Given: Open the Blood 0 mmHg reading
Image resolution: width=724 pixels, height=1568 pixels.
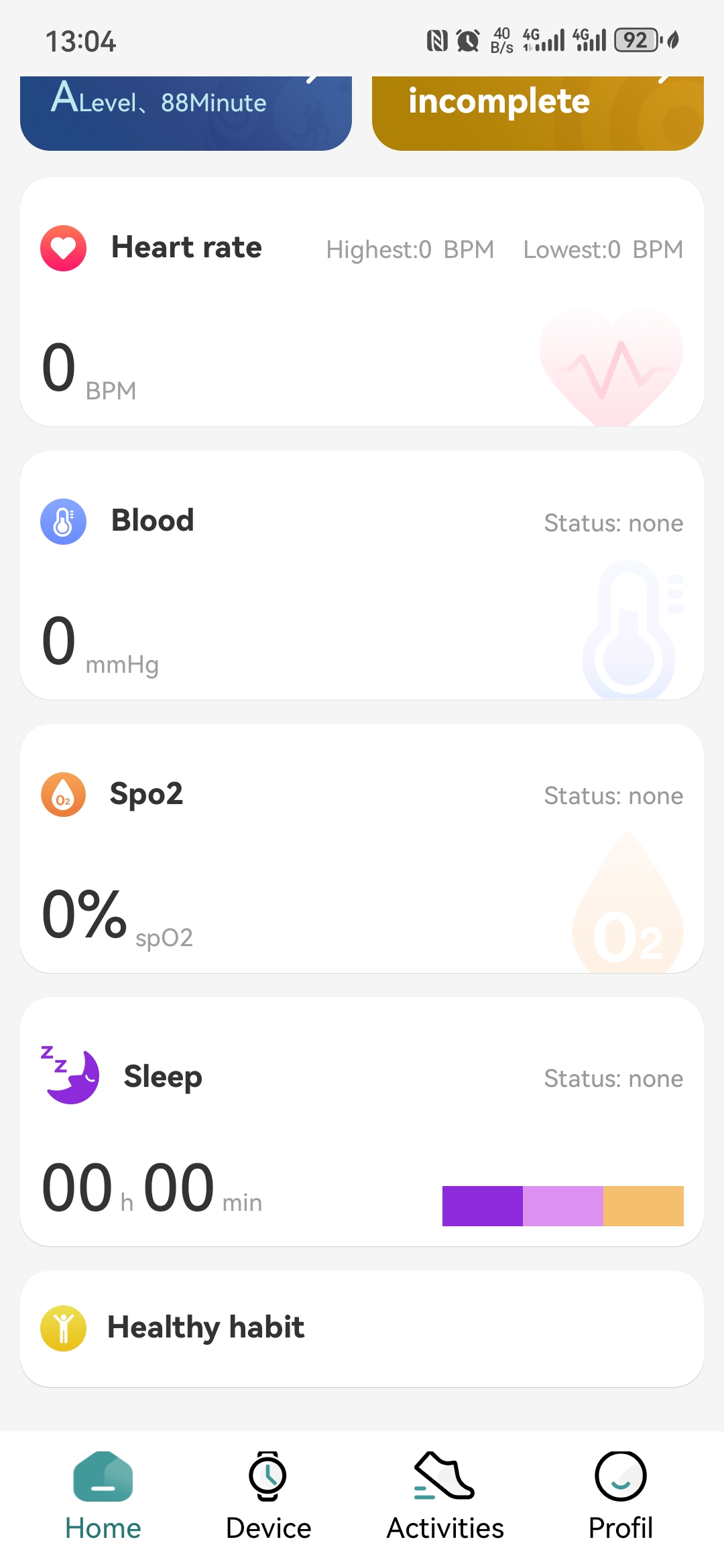Looking at the screenshot, I should pyautogui.click(x=101, y=643).
